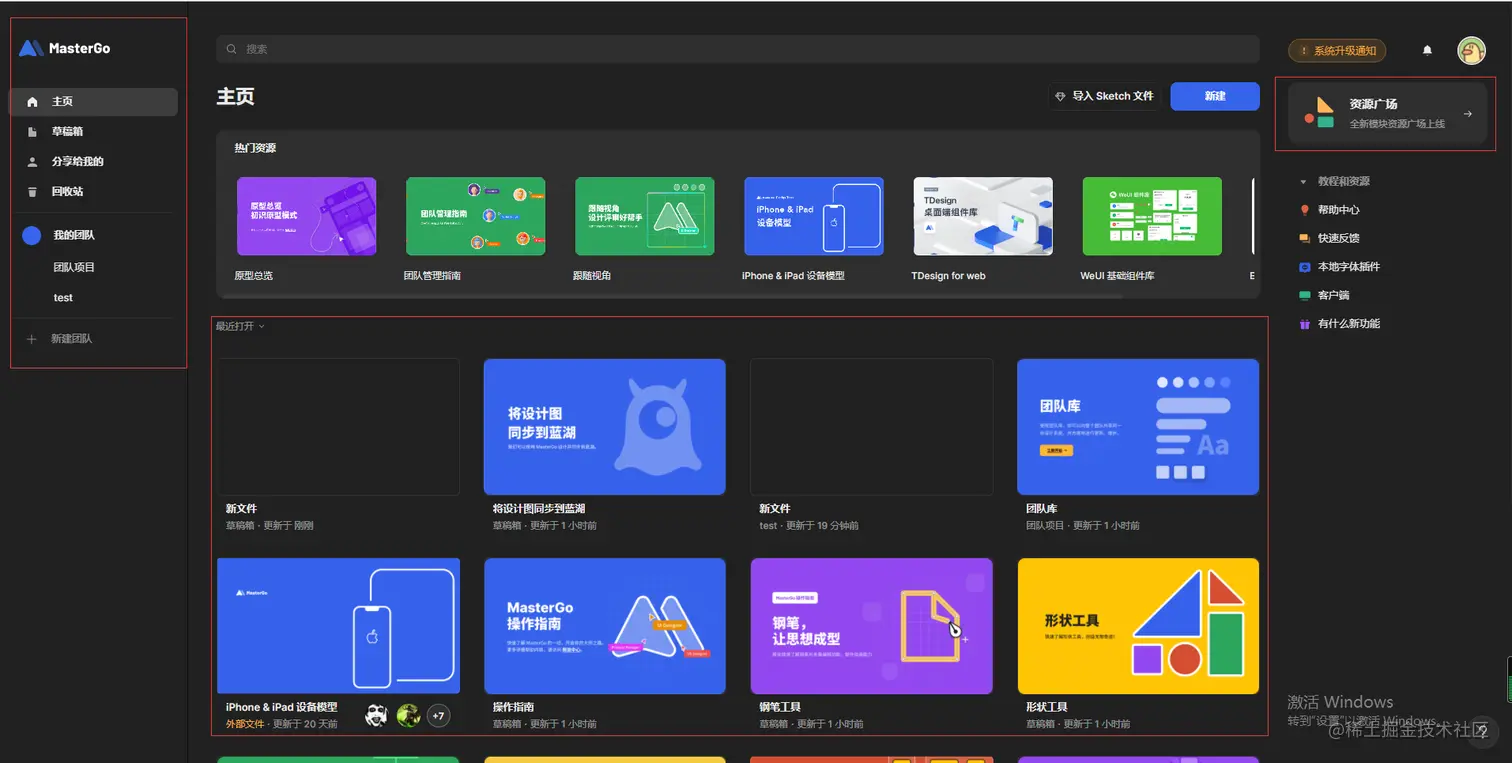Open the 团队库 file card
This screenshot has width=1512, height=763.
[x=1138, y=427]
